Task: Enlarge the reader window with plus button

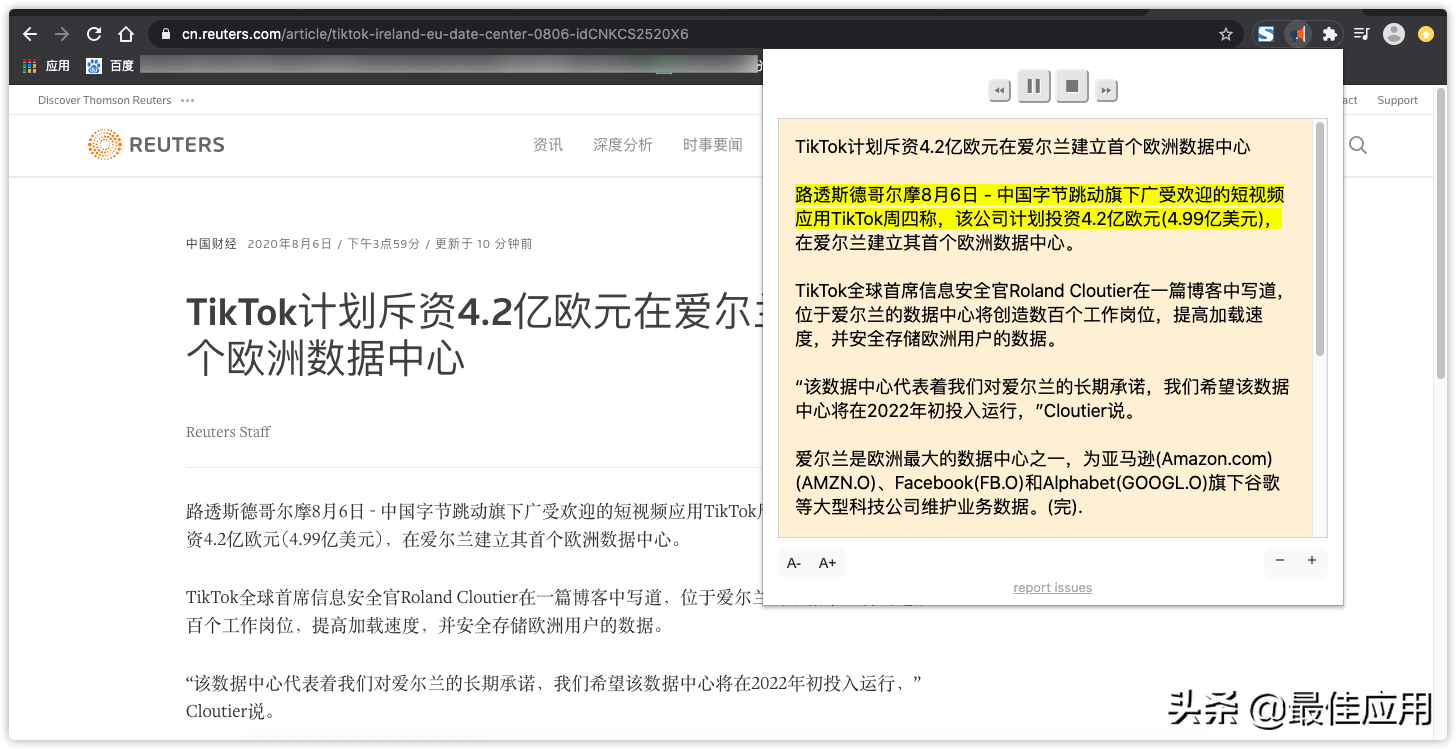Action: [1312, 561]
